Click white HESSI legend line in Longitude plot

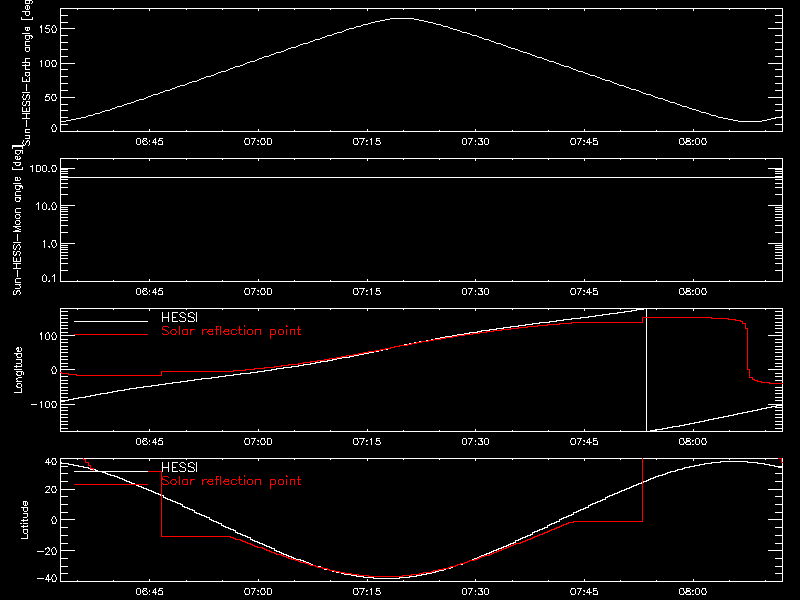coord(111,321)
